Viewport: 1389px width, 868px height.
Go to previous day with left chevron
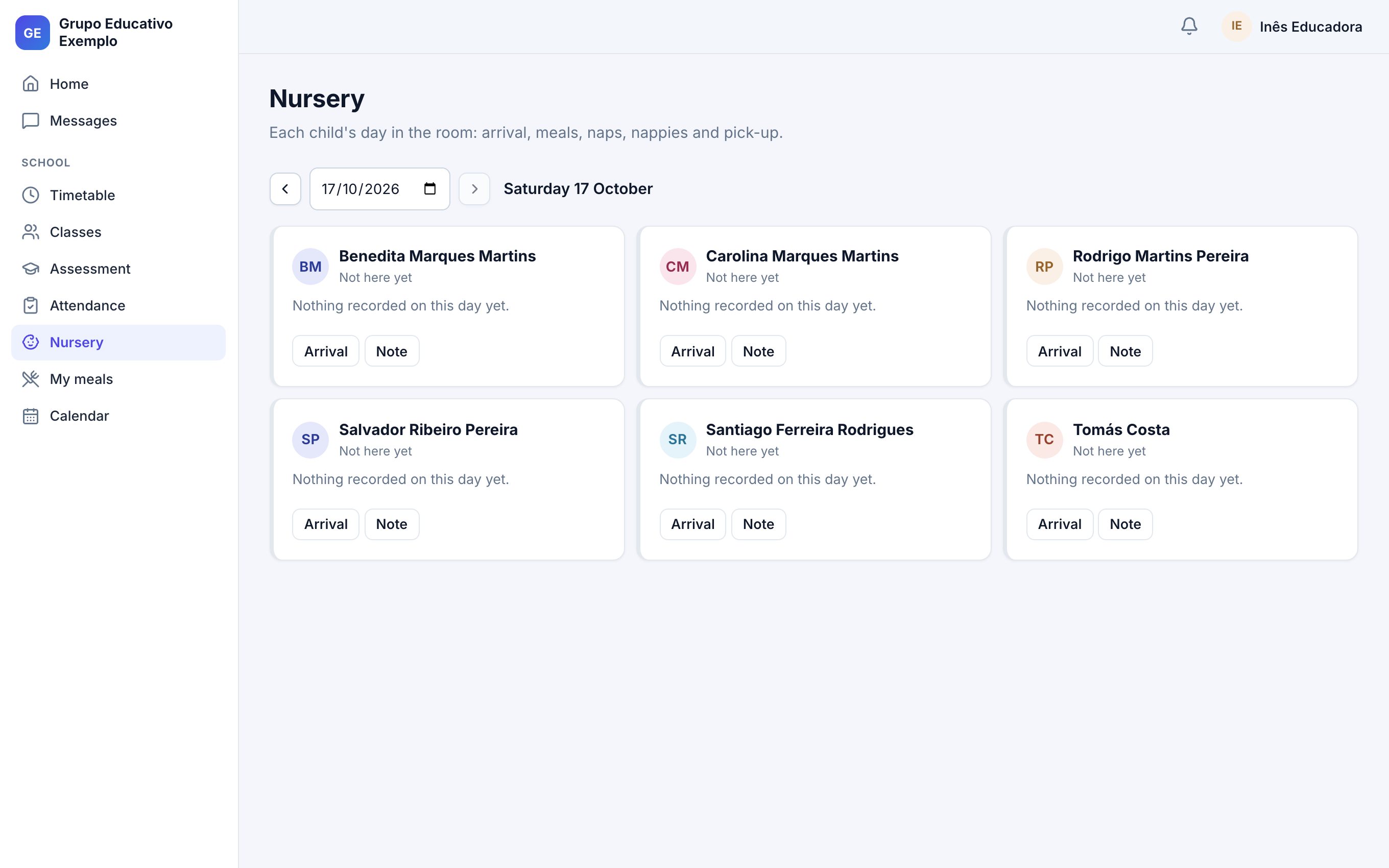point(285,189)
